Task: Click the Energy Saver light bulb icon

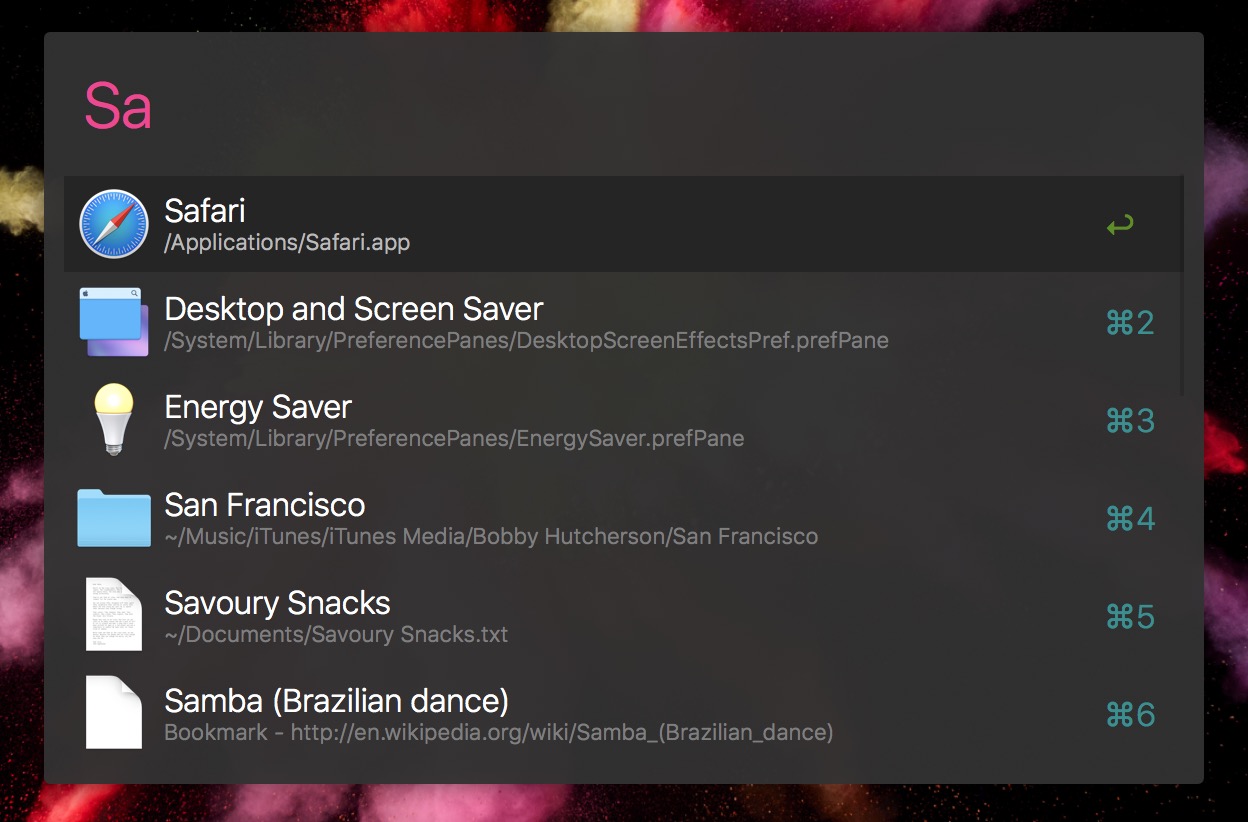Action: coord(114,420)
